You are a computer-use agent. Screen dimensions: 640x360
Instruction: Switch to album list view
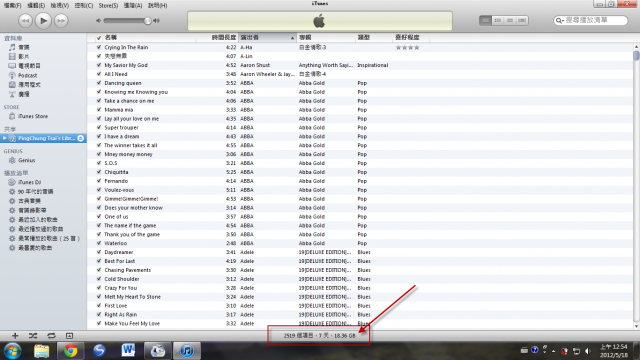498,20
